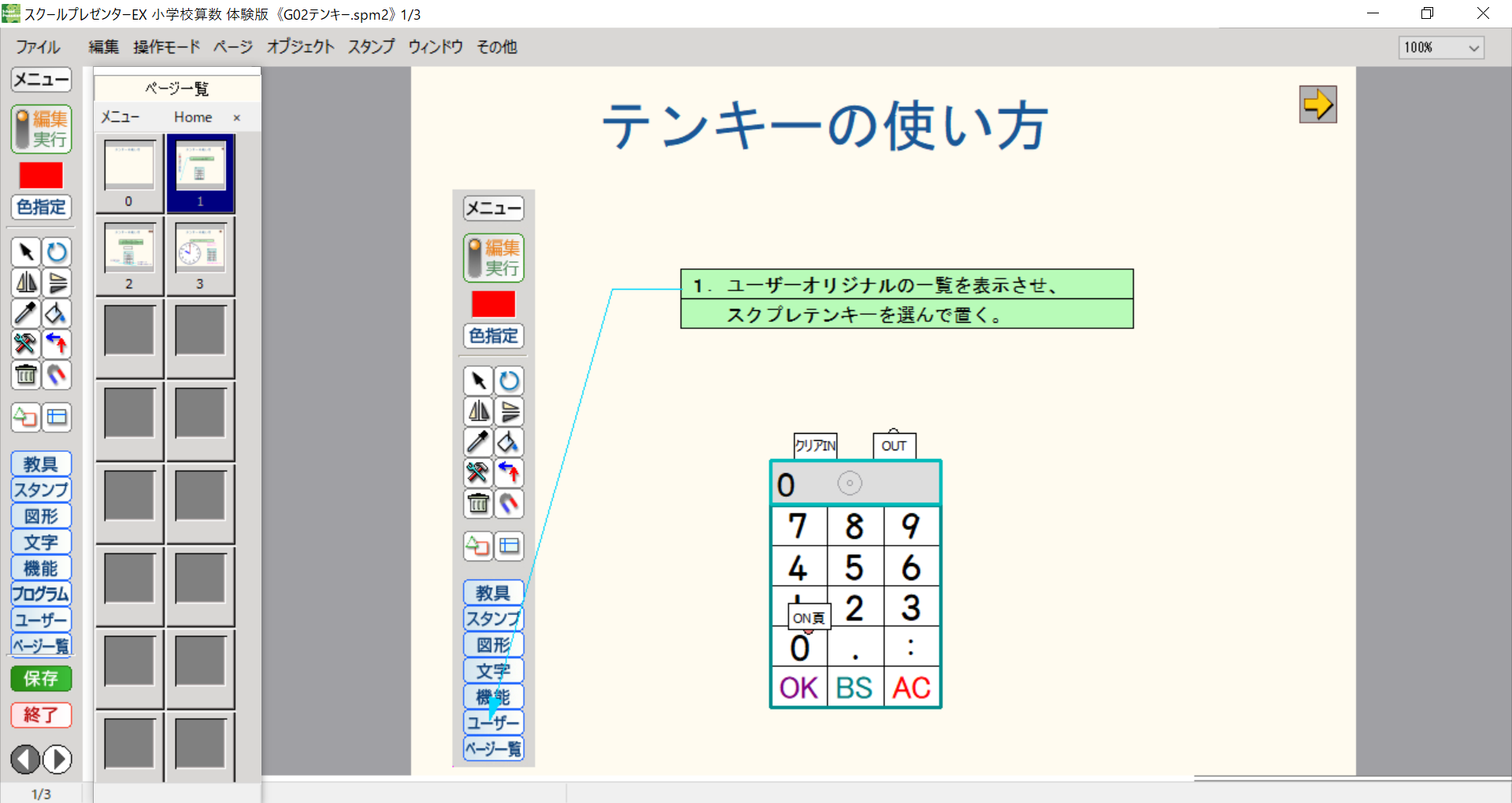Toggle the 編集/実行 switch in slide's toolbar image
This screenshot has height=803, width=1512.
pyautogui.click(x=493, y=258)
